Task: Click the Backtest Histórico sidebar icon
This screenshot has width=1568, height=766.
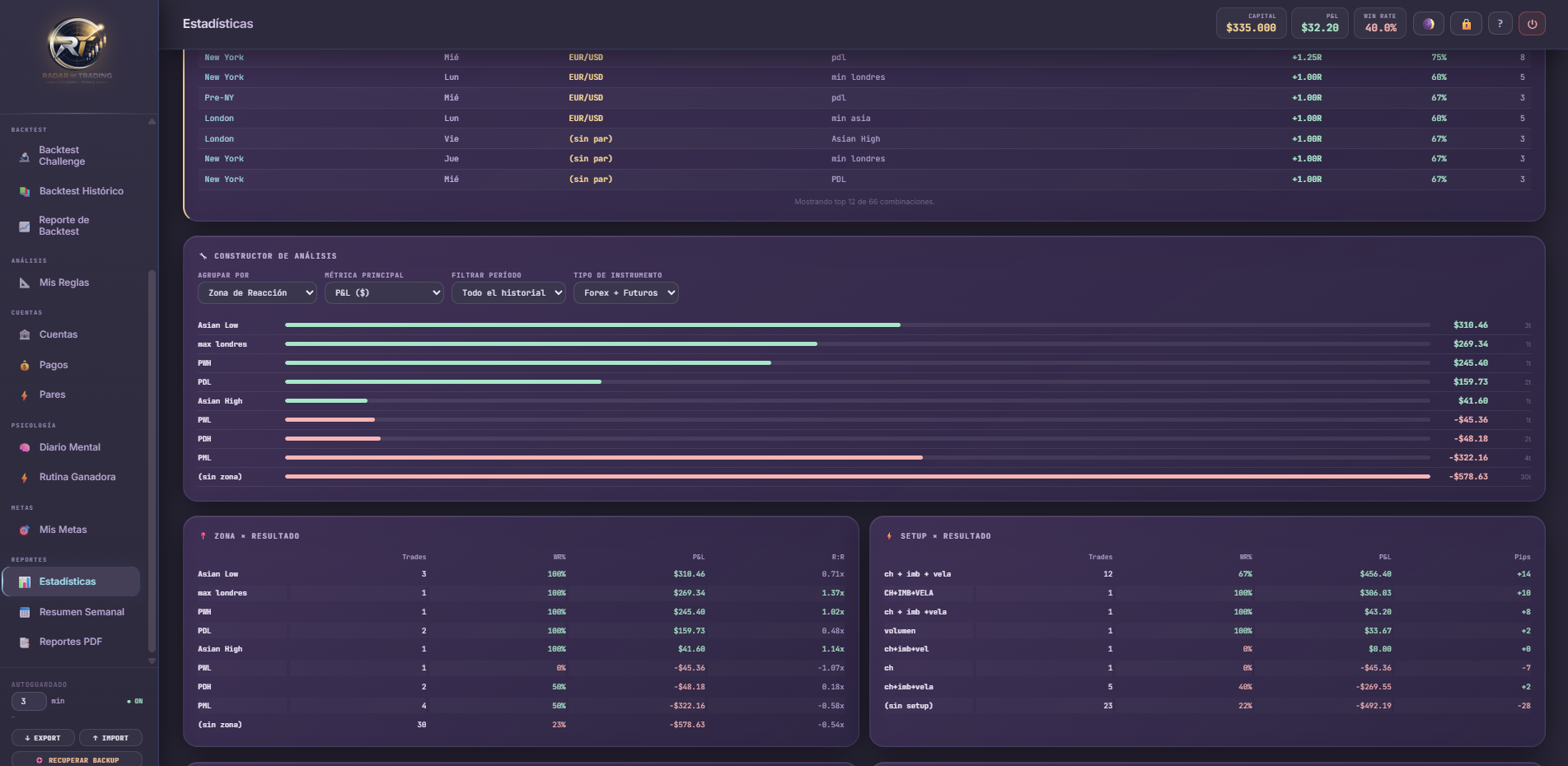Action: [x=25, y=191]
